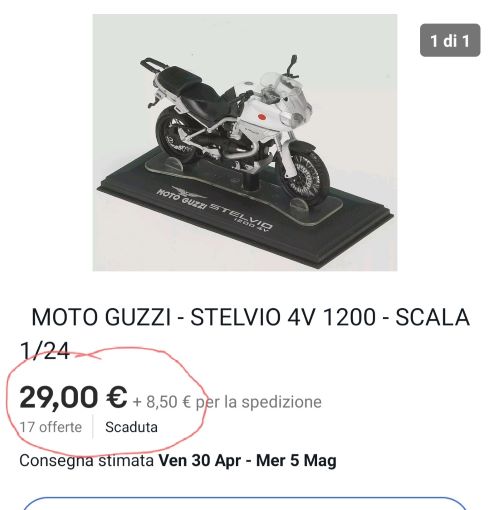
Task: Tap the "1/24" scale text under title
Action: click(x=44, y=351)
